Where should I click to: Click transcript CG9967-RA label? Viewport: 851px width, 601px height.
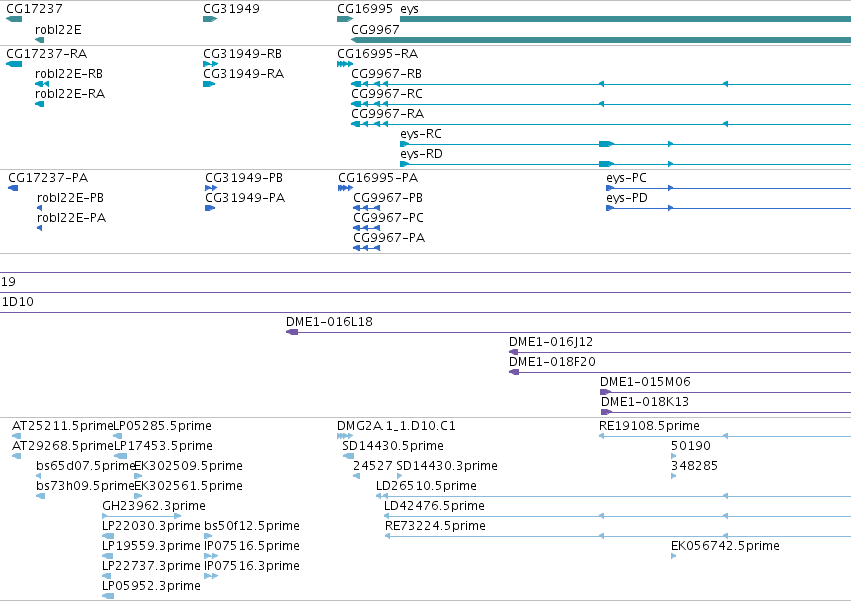(x=388, y=114)
